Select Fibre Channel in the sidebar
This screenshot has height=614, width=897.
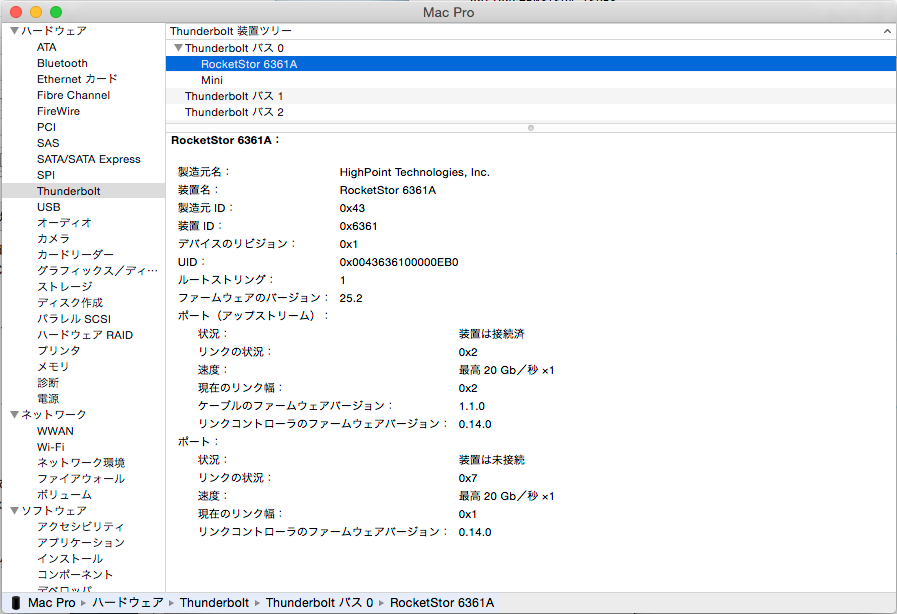coord(73,95)
